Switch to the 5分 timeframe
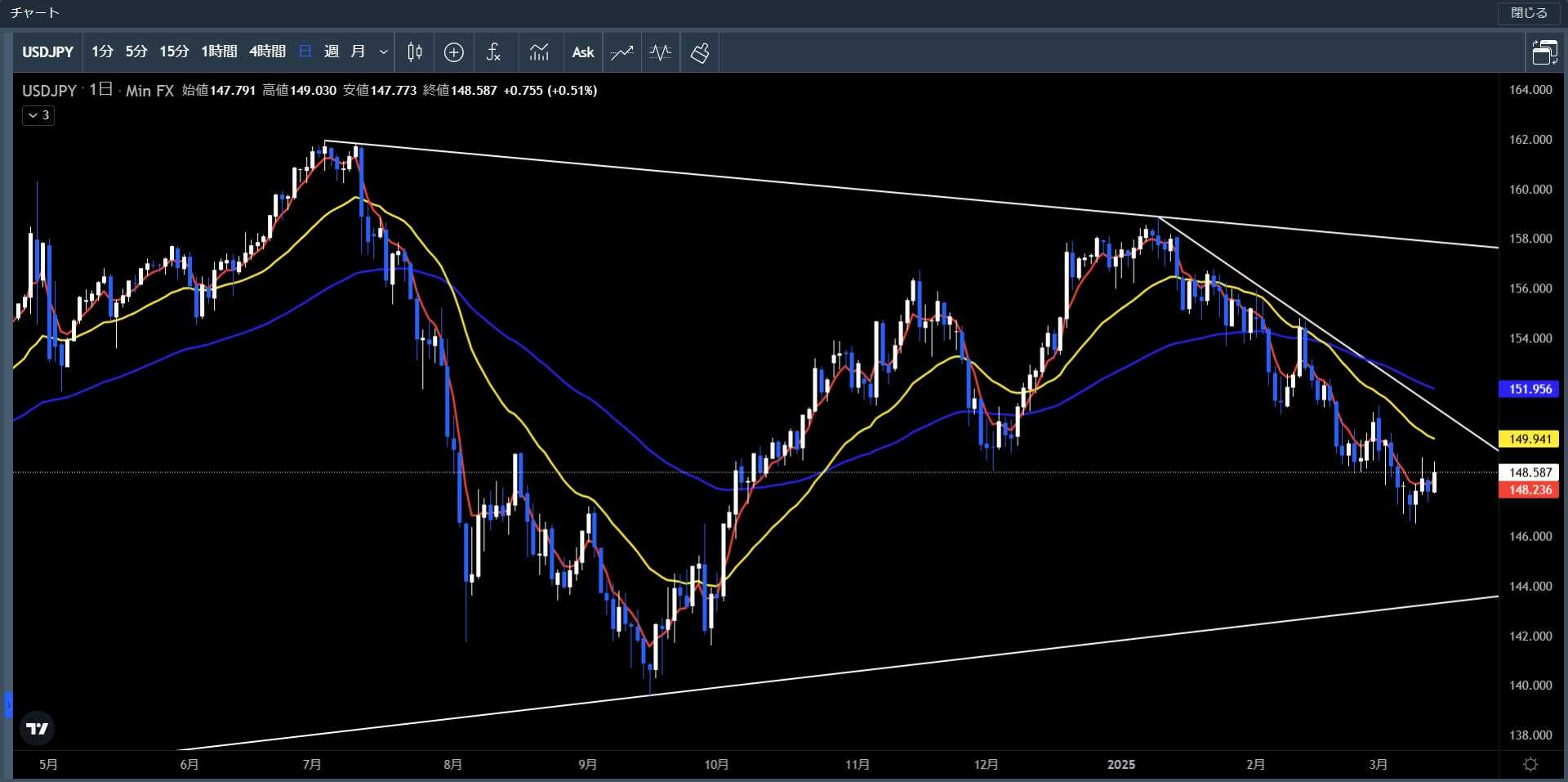The height and width of the screenshot is (782, 1568). click(x=136, y=51)
